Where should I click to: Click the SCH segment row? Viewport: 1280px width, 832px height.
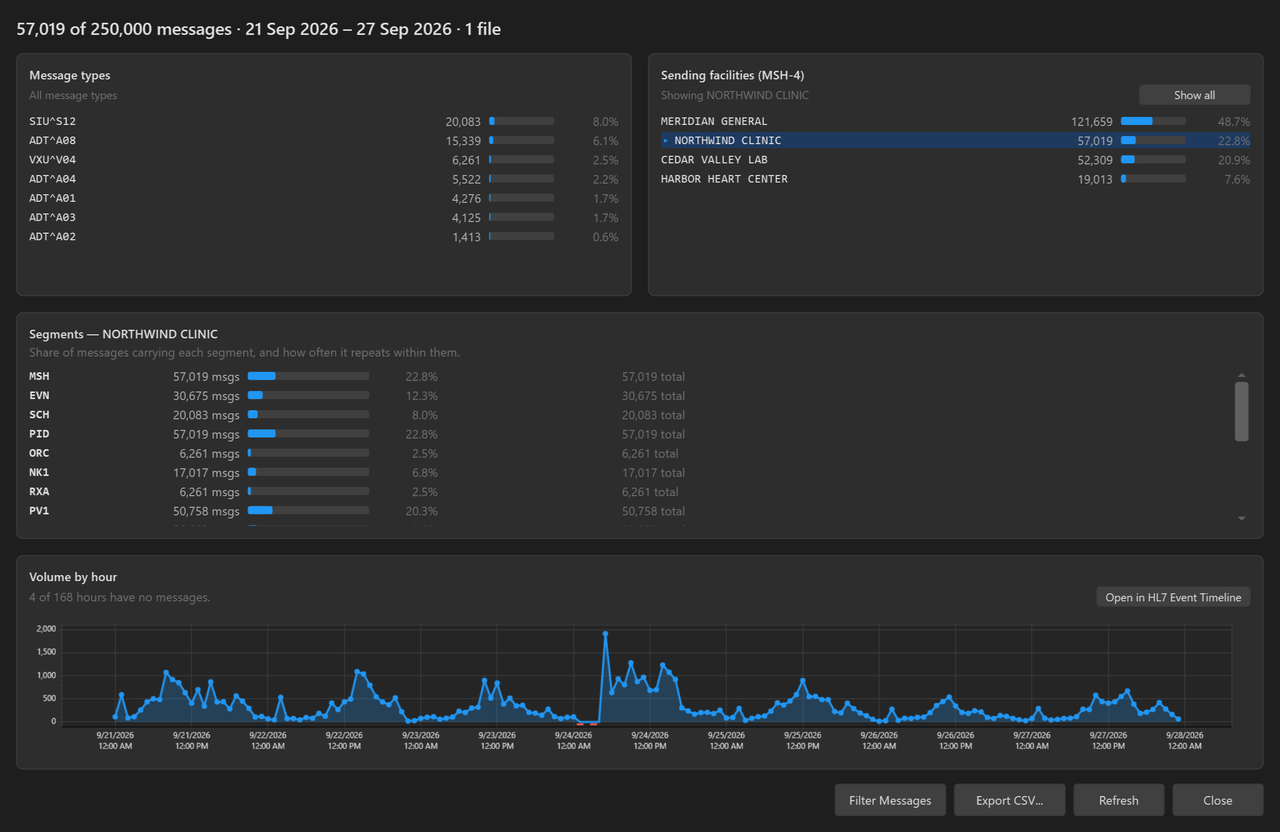tap(630, 415)
